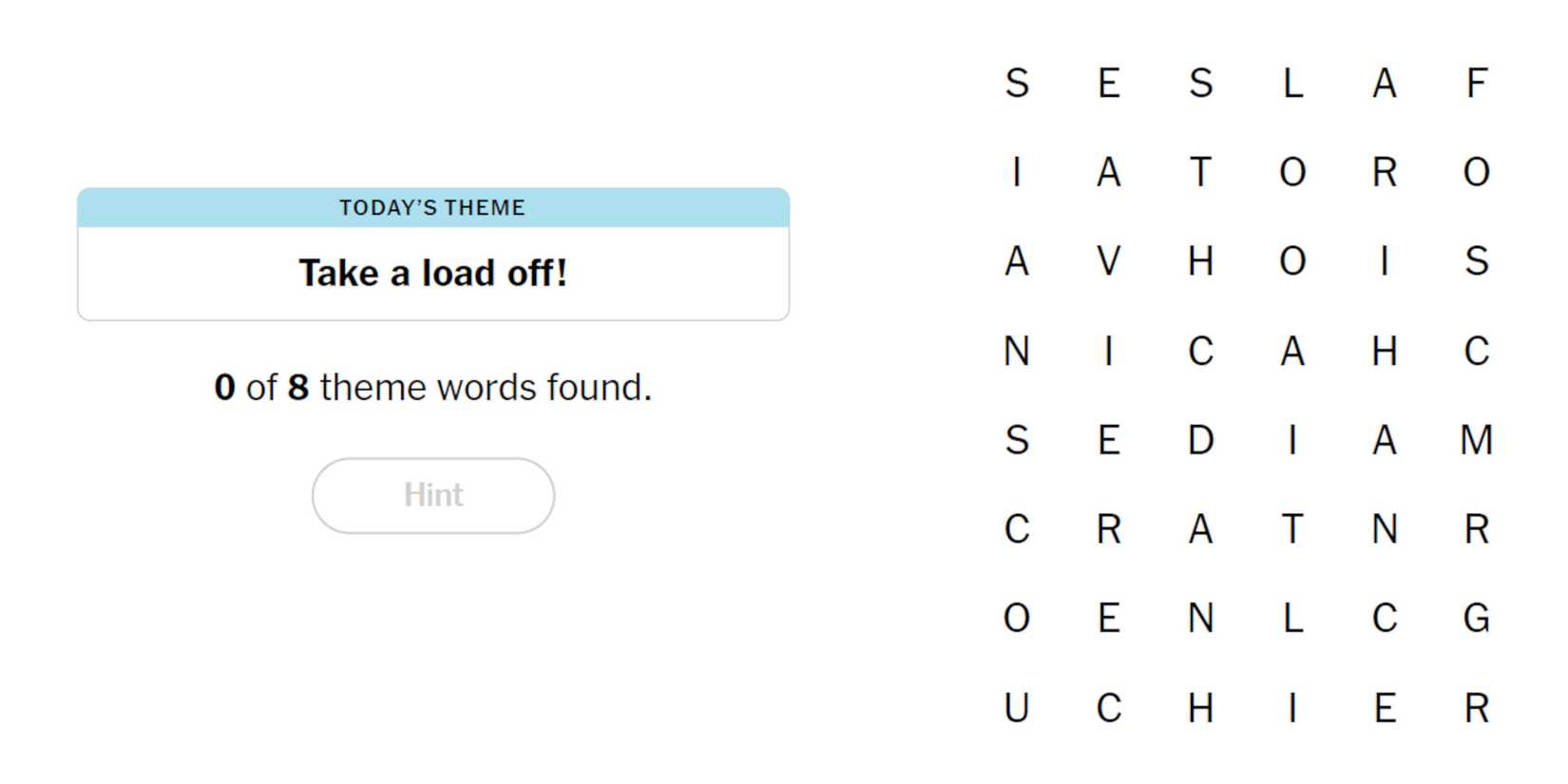Pick the letter R in the second row
This screenshot has width=1568, height=784.
(1385, 173)
